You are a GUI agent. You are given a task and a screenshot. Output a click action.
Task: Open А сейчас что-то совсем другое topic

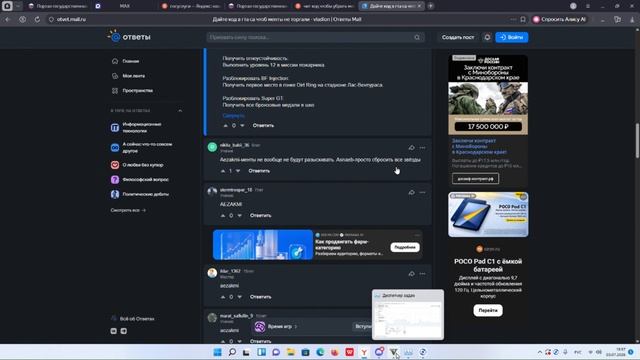point(142,147)
